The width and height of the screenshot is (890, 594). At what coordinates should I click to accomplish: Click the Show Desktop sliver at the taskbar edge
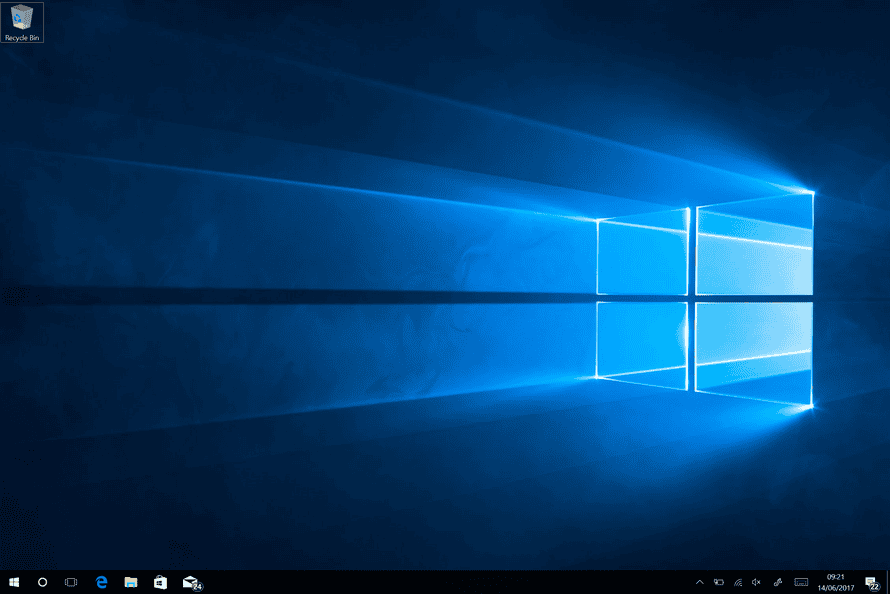[888, 581]
